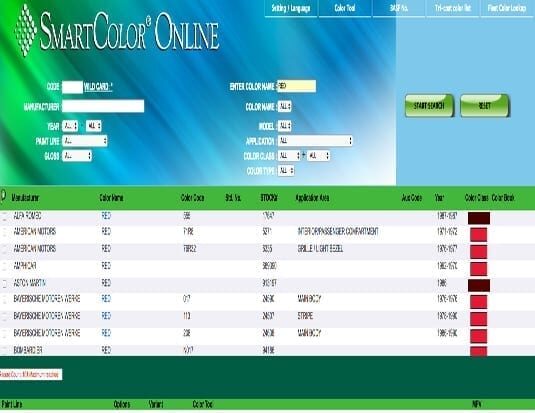Screen dimensions: 535x413
Task: Open the RED link in the ALFA ROMEO row
Action: 106,216
